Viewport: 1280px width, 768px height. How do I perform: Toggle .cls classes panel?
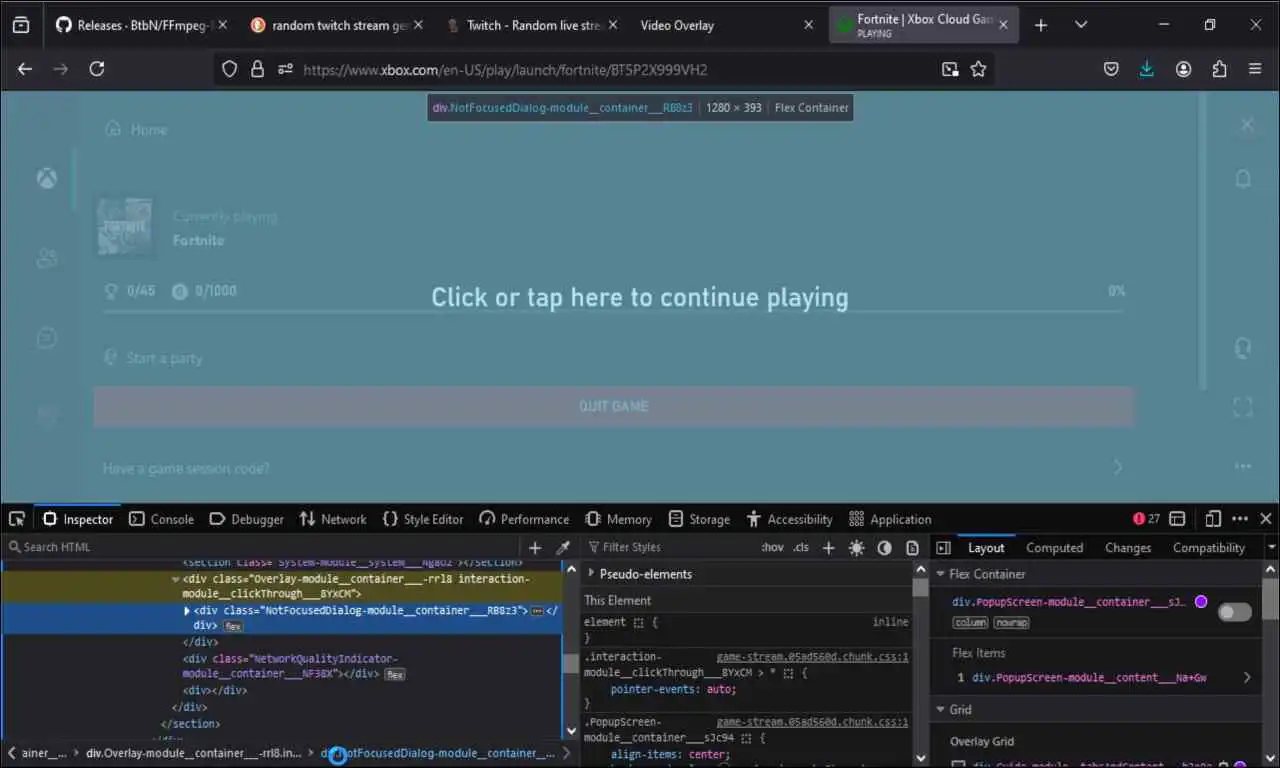801,547
